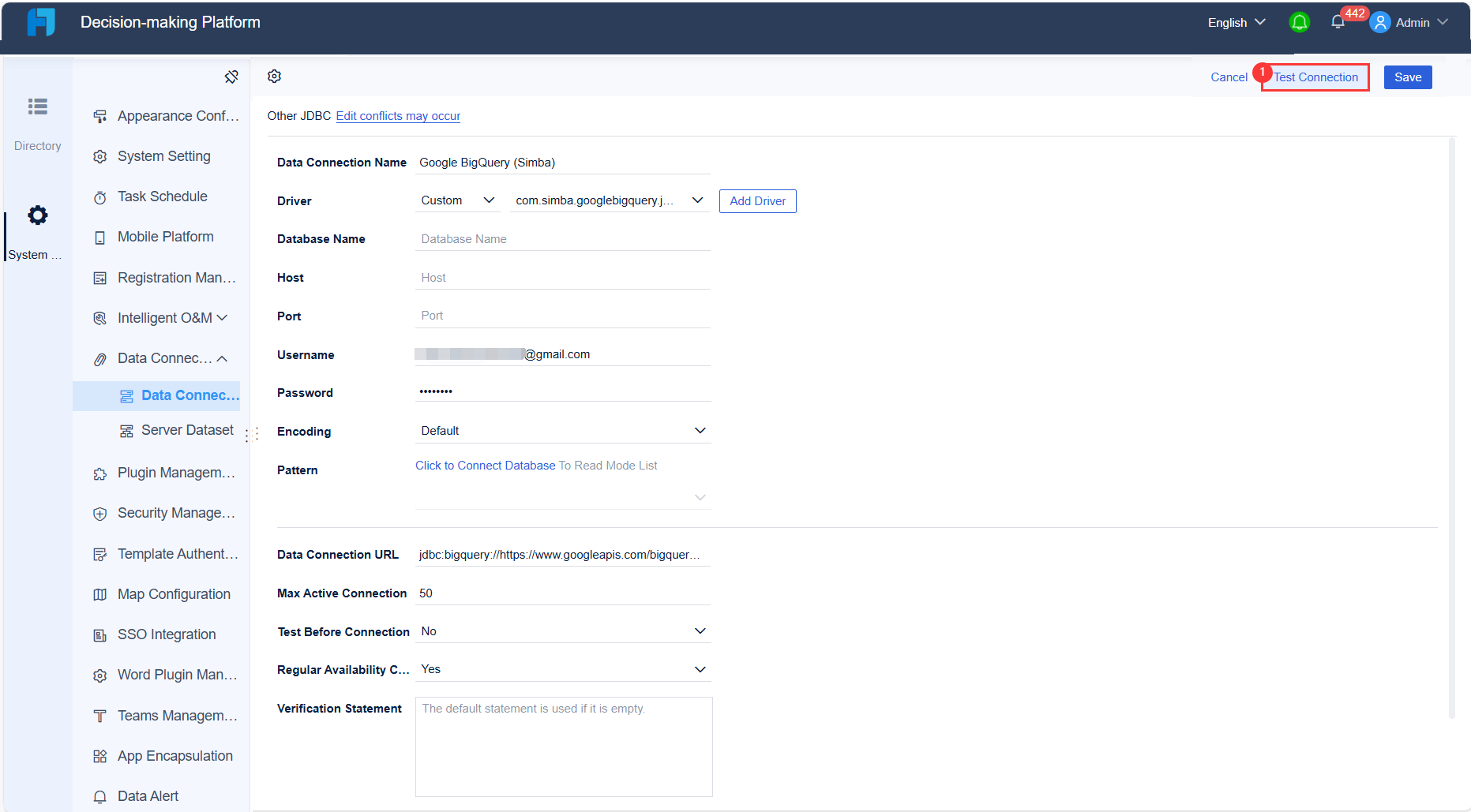Click the Test Connection button

coord(1315,77)
